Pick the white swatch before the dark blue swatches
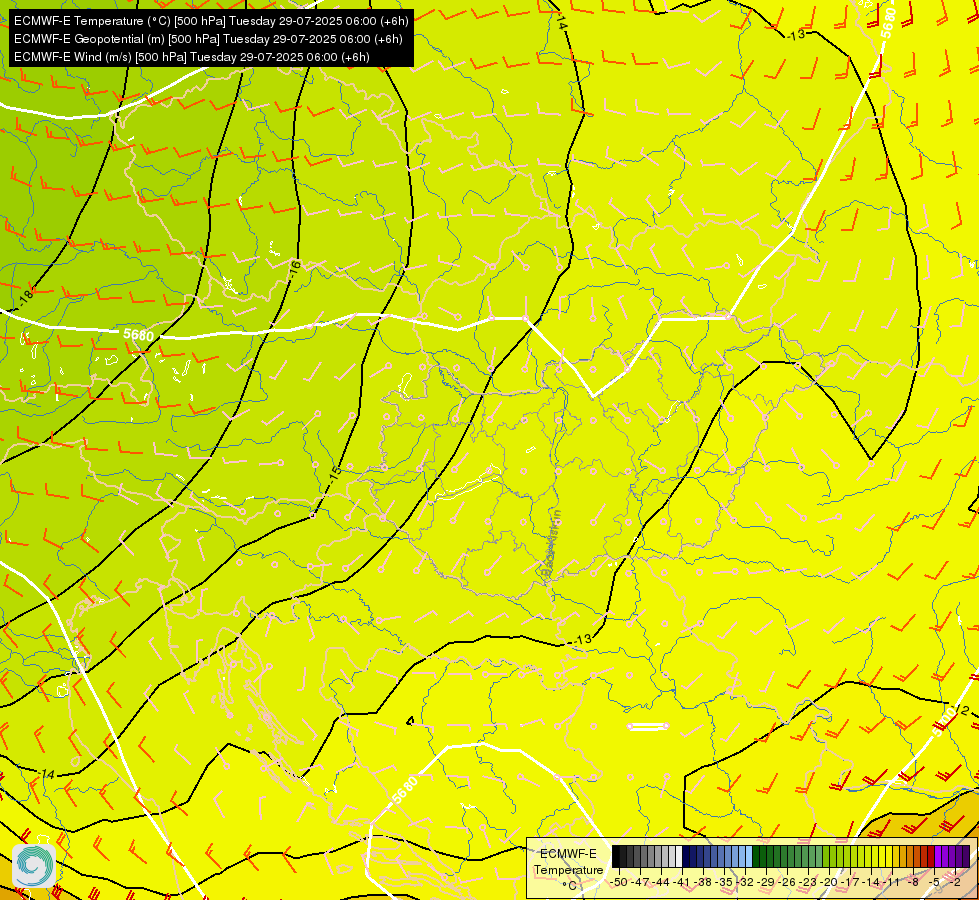Image resolution: width=979 pixels, height=900 pixels. pyautogui.click(x=679, y=856)
